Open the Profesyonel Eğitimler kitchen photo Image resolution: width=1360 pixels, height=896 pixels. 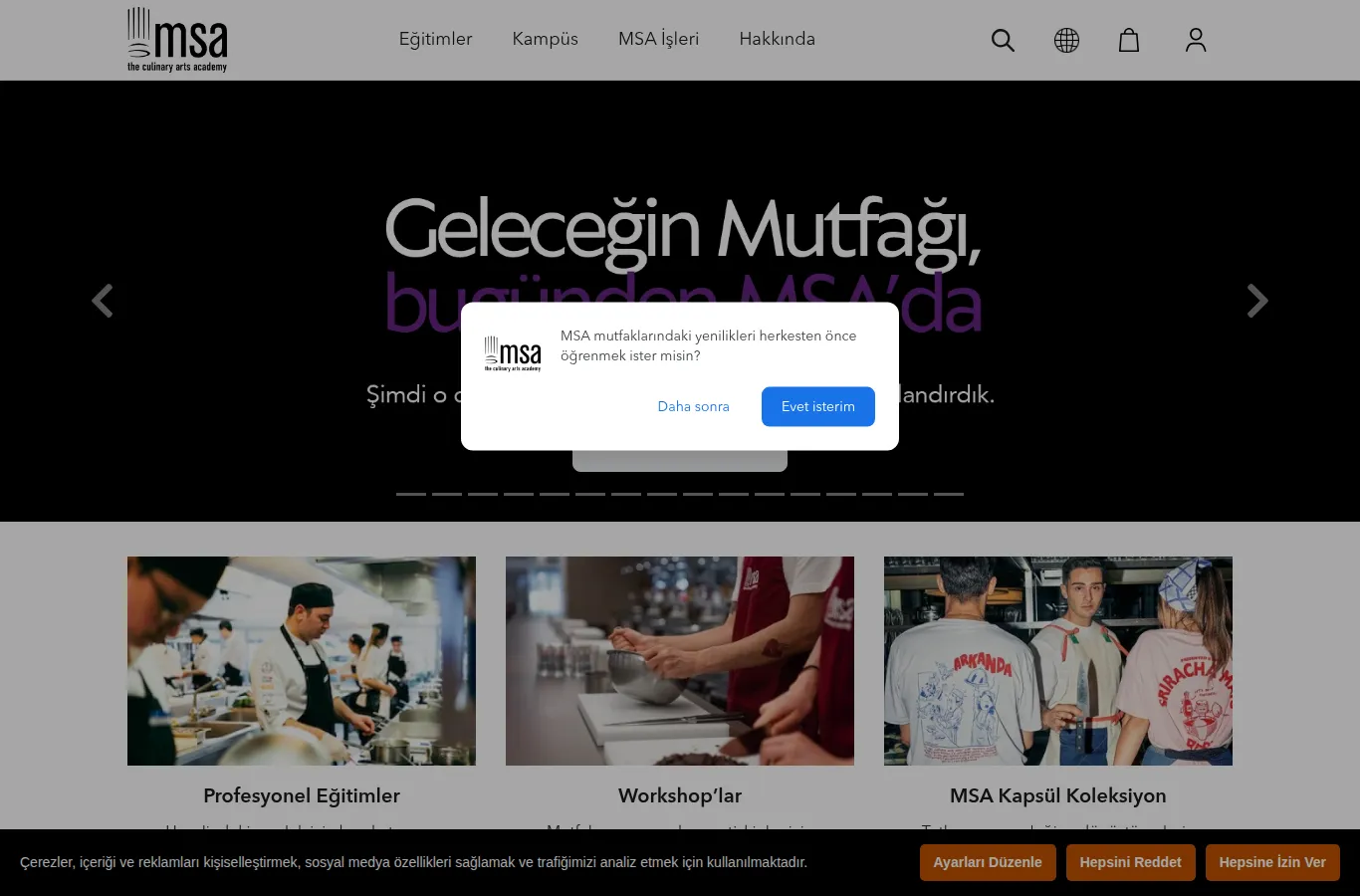point(302,661)
